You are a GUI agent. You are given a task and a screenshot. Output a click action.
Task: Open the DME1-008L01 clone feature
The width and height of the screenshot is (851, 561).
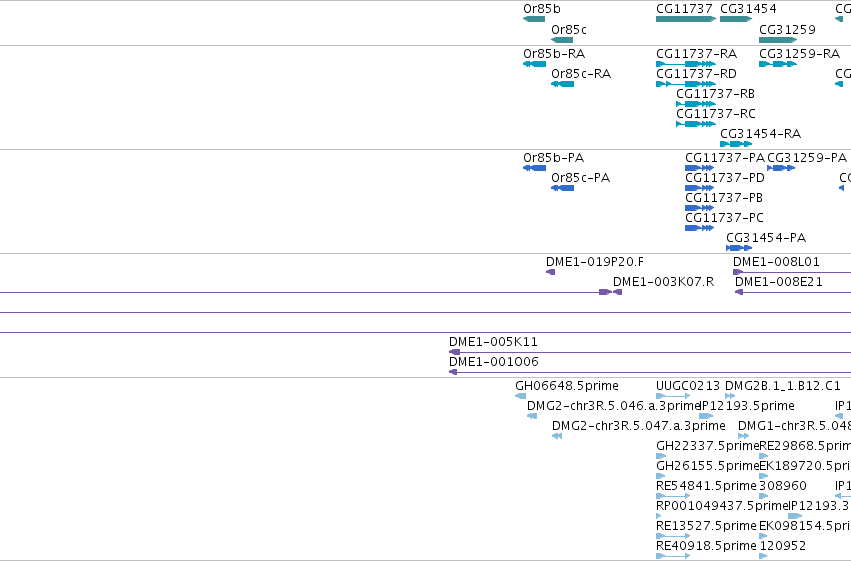point(776,262)
